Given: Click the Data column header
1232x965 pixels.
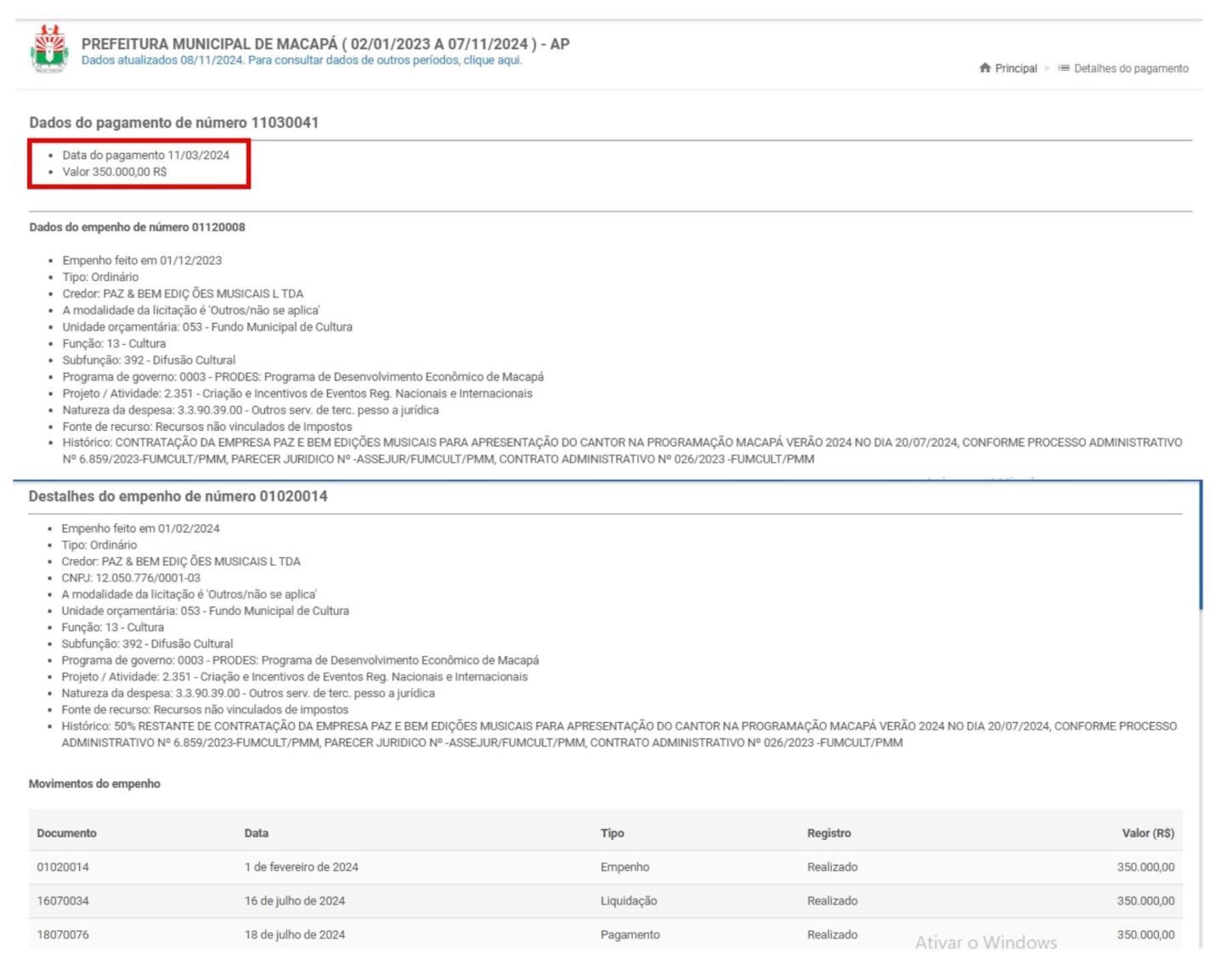Looking at the screenshot, I should coord(256,833).
